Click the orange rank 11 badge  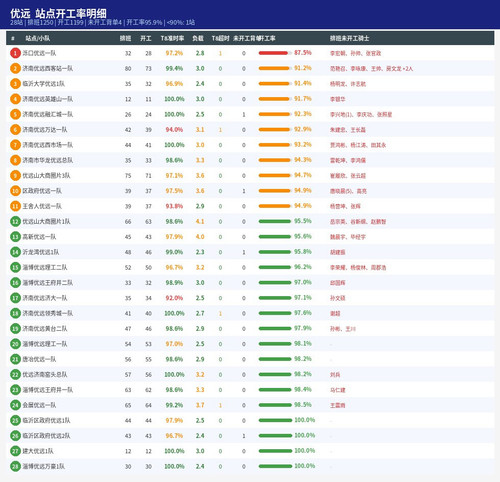15,206
